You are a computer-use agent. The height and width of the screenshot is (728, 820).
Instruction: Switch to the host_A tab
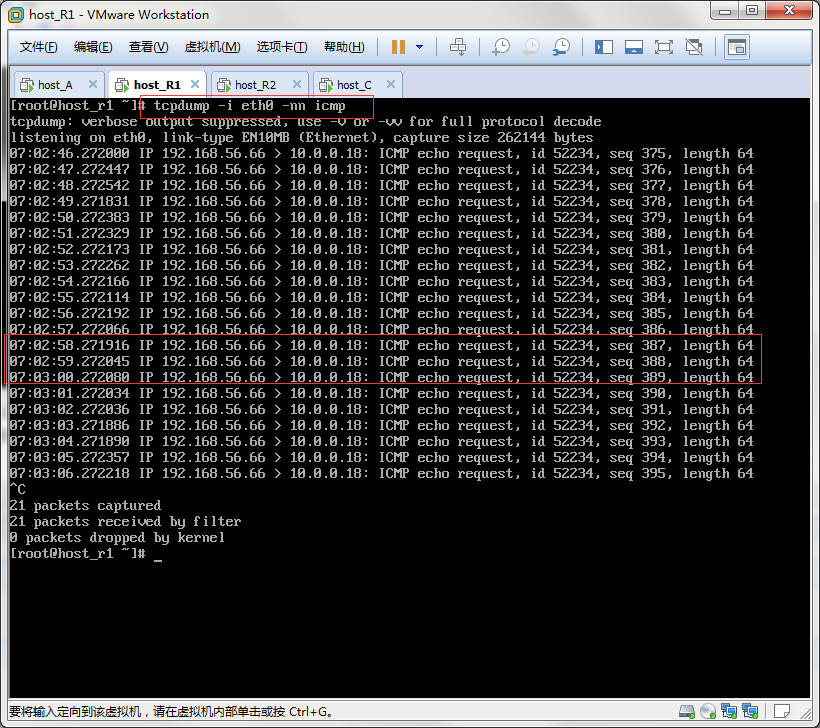55,85
